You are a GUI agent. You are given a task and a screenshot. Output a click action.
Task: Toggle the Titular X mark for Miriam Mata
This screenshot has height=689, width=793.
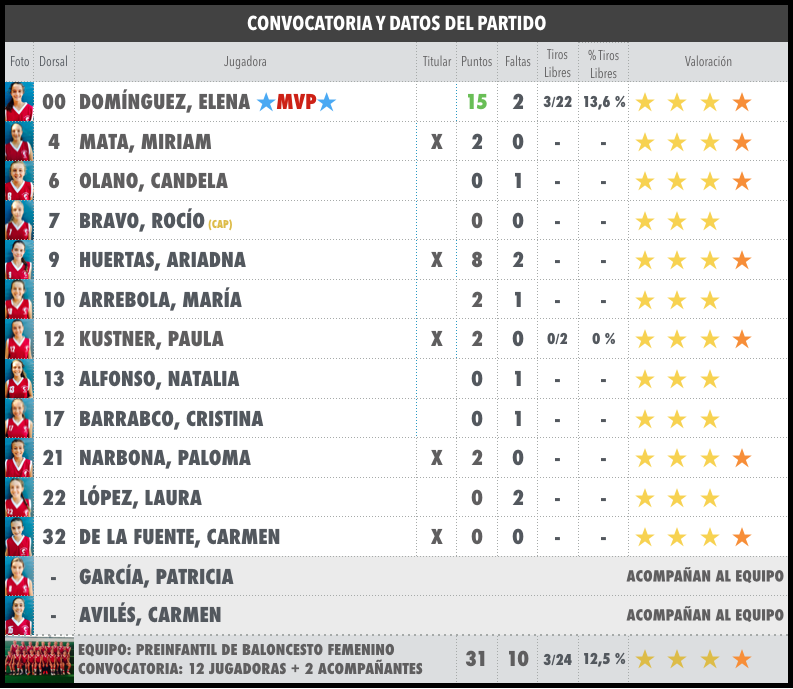pos(436,142)
